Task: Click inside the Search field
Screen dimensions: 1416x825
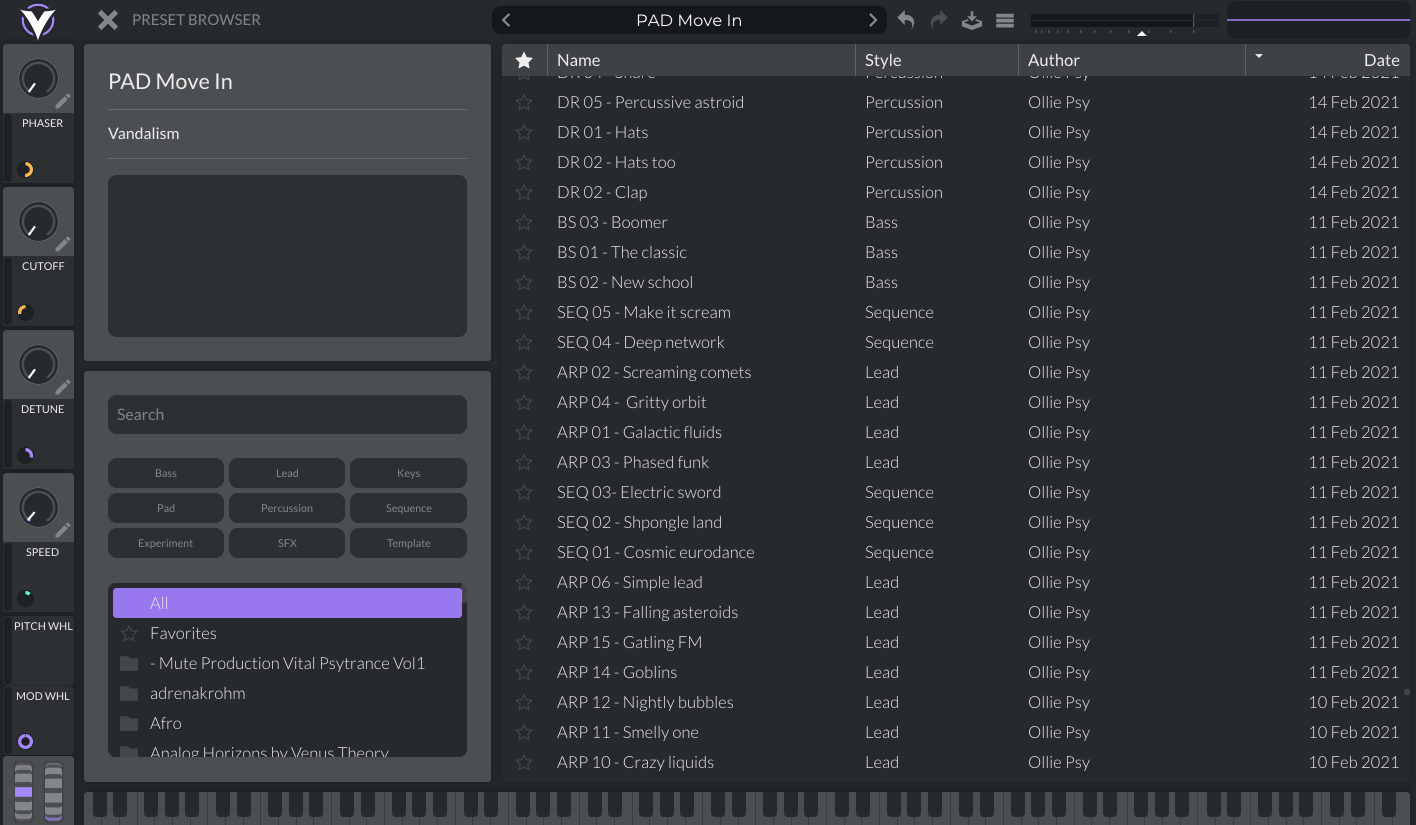Action: coord(287,414)
